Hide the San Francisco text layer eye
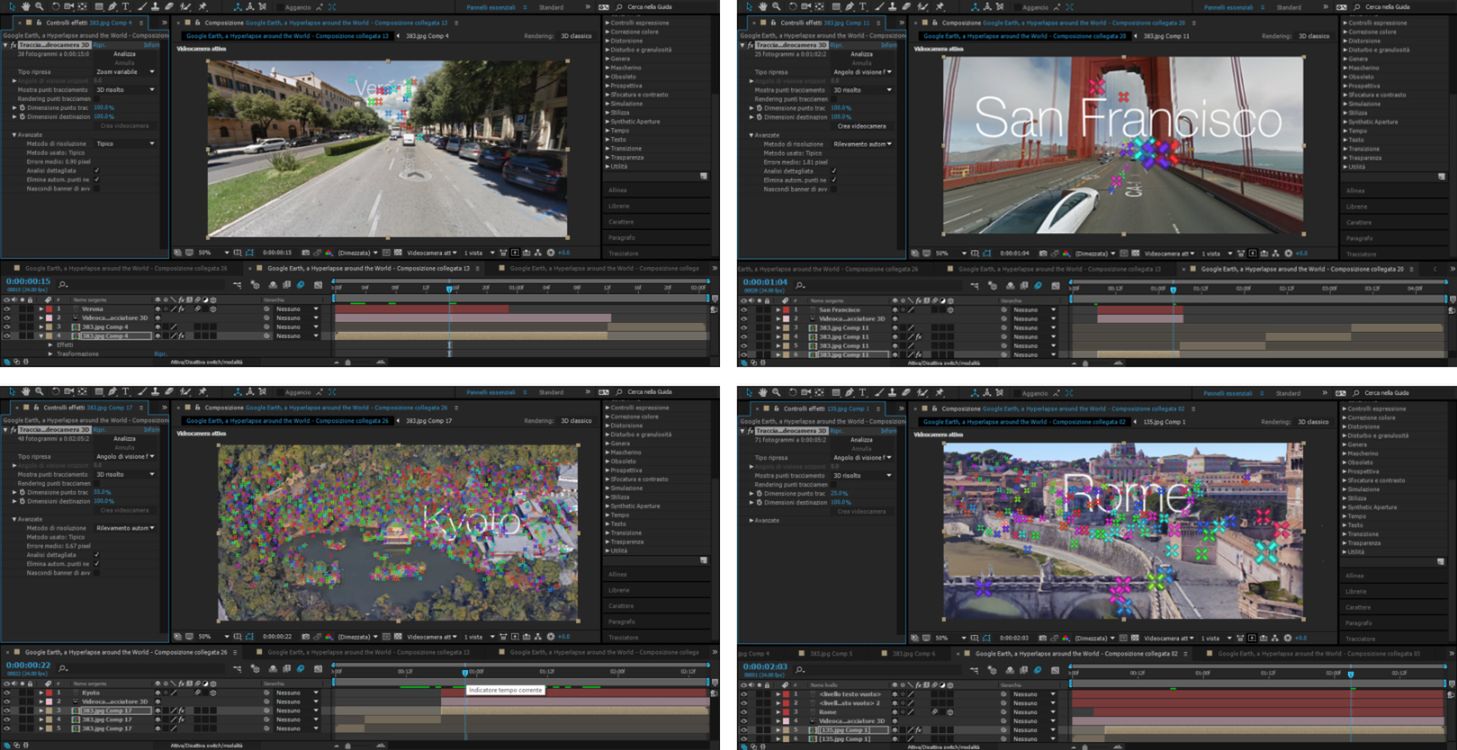 tap(743, 309)
